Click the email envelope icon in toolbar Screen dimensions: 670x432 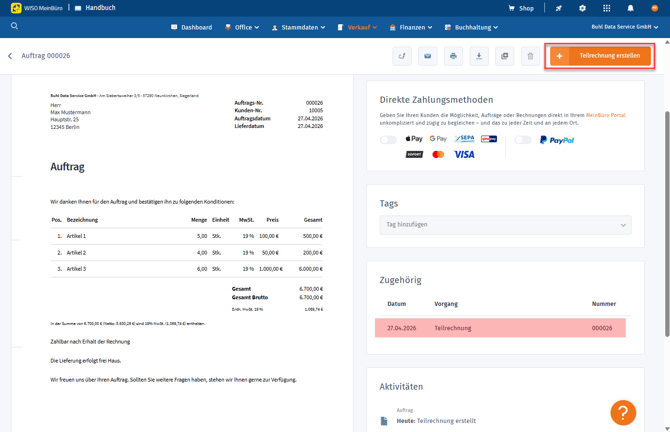[x=427, y=56]
